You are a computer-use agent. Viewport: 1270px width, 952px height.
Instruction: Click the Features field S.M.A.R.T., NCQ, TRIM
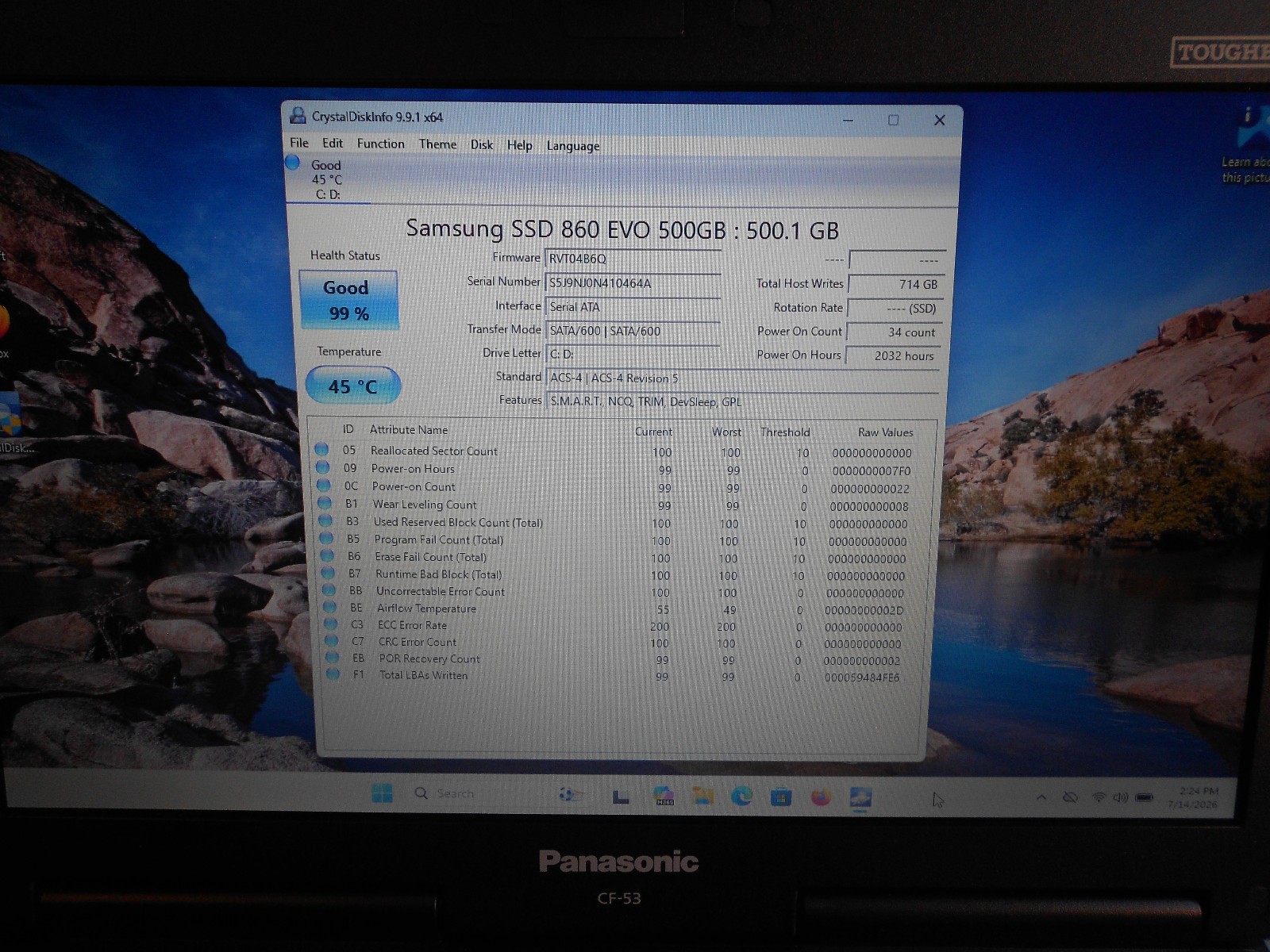coord(742,401)
